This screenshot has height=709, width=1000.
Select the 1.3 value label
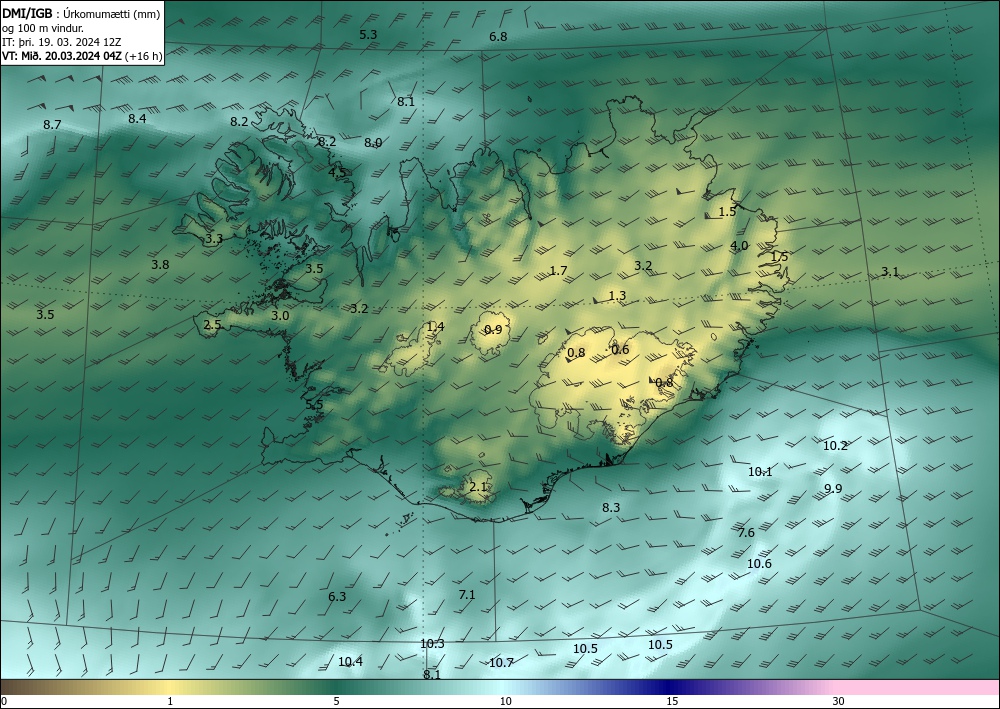tap(617, 296)
